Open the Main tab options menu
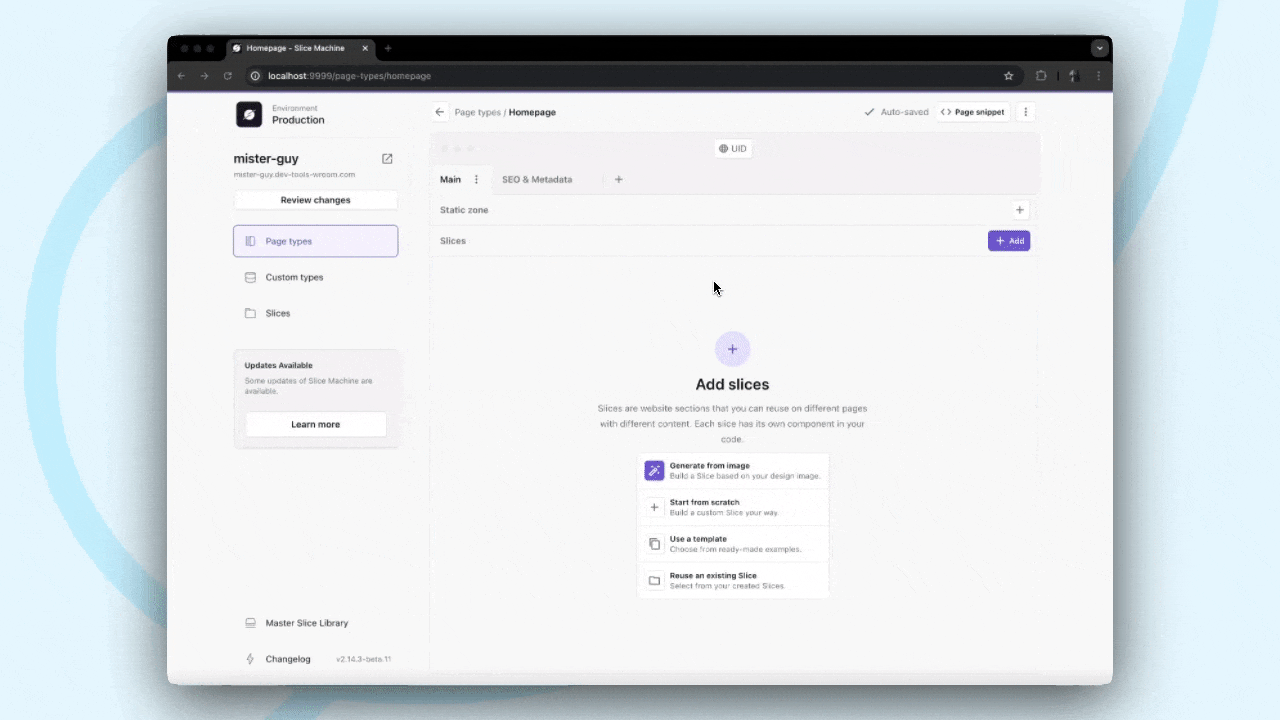1280x720 pixels. (x=476, y=180)
